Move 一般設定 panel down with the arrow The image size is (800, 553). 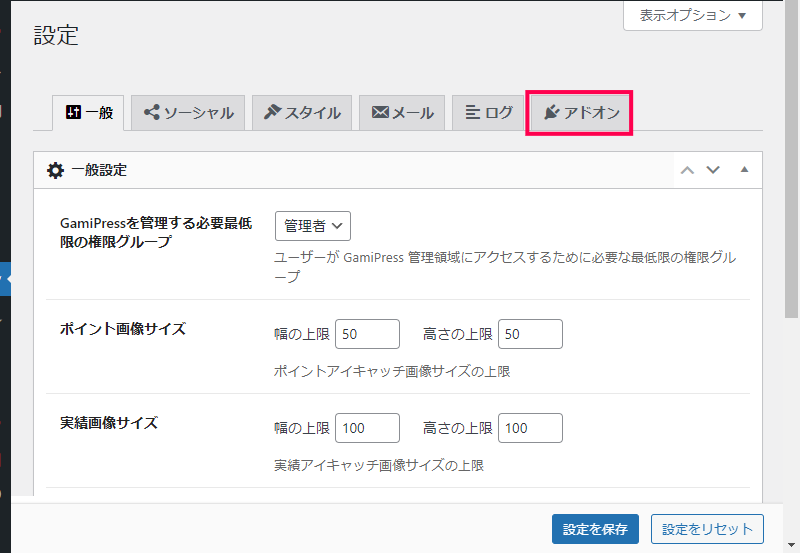click(713, 170)
